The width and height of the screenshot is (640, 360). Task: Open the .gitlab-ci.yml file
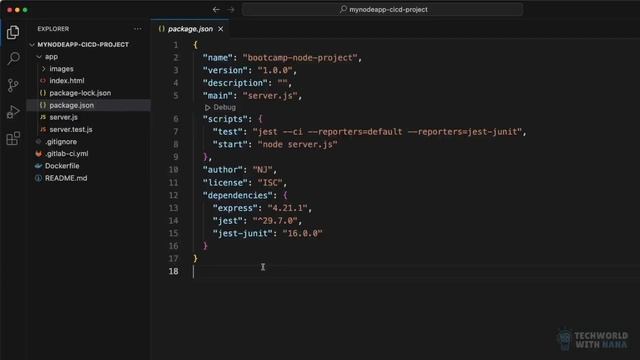tap(67, 153)
